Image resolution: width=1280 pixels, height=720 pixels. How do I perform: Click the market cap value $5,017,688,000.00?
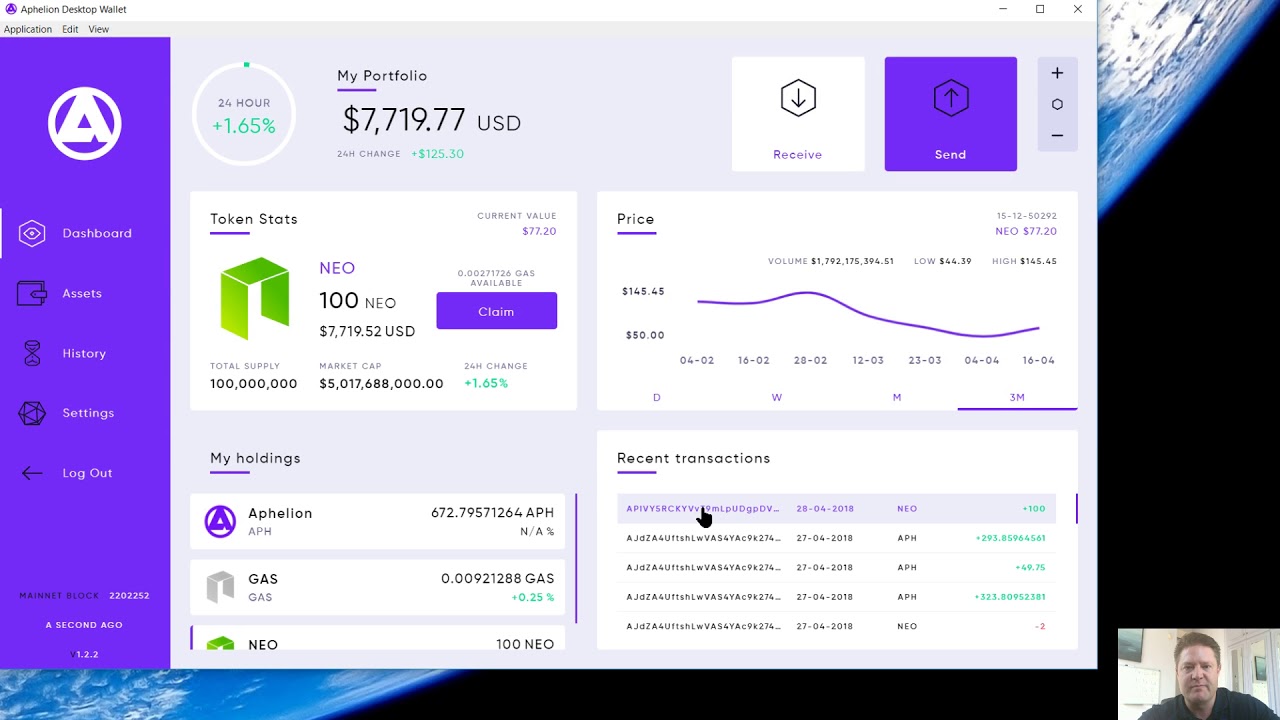tap(381, 383)
